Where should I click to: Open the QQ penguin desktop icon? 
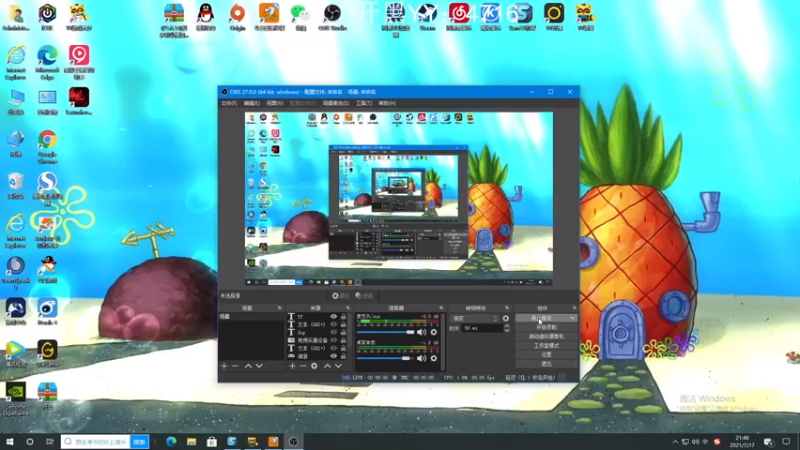(x=206, y=17)
